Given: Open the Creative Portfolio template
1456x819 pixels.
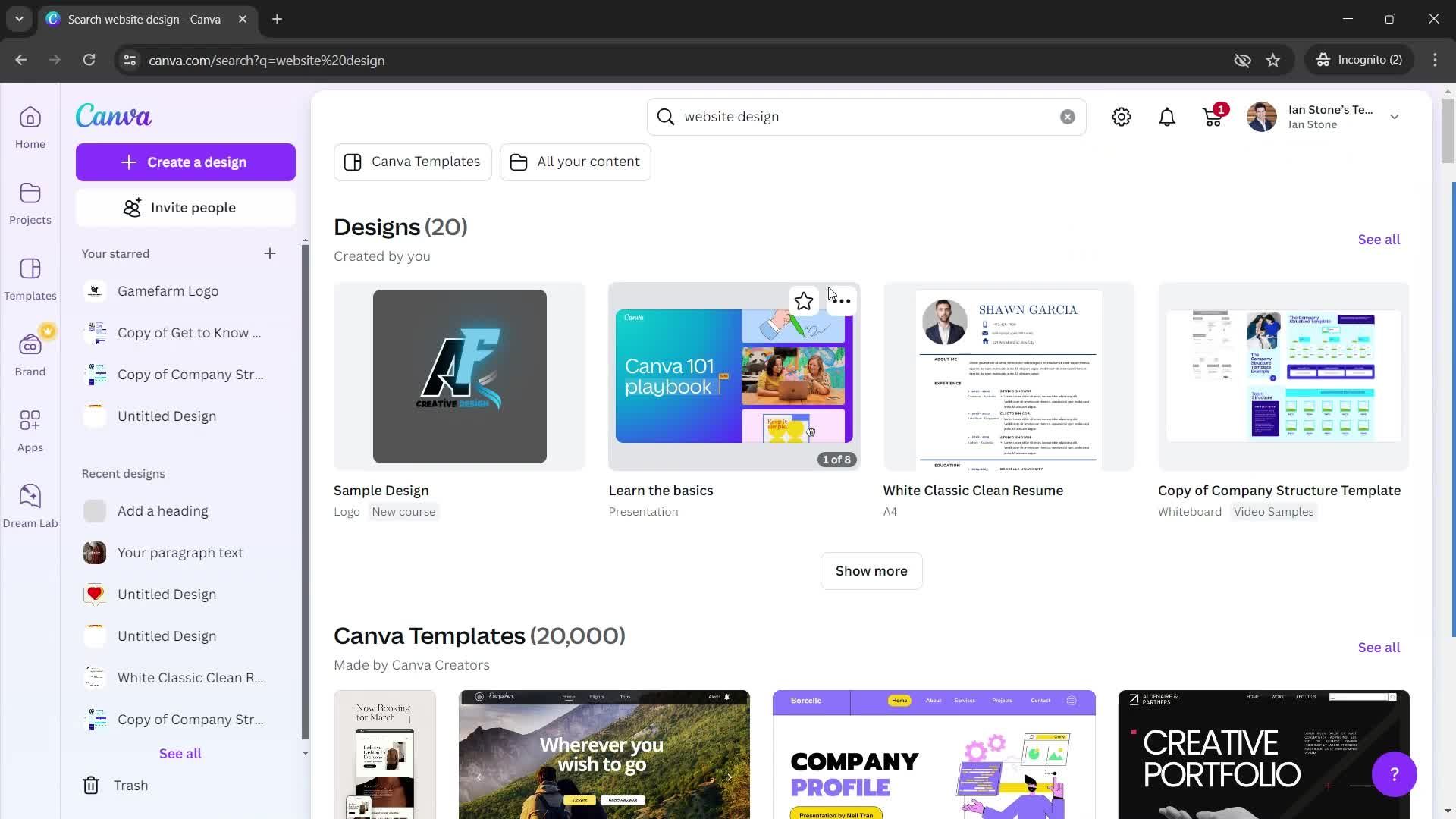Looking at the screenshot, I should pos(1263,755).
